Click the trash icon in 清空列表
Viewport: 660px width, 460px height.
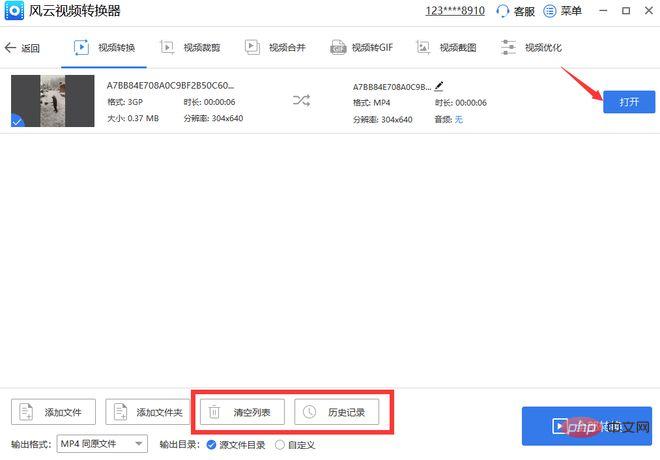click(214, 412)
